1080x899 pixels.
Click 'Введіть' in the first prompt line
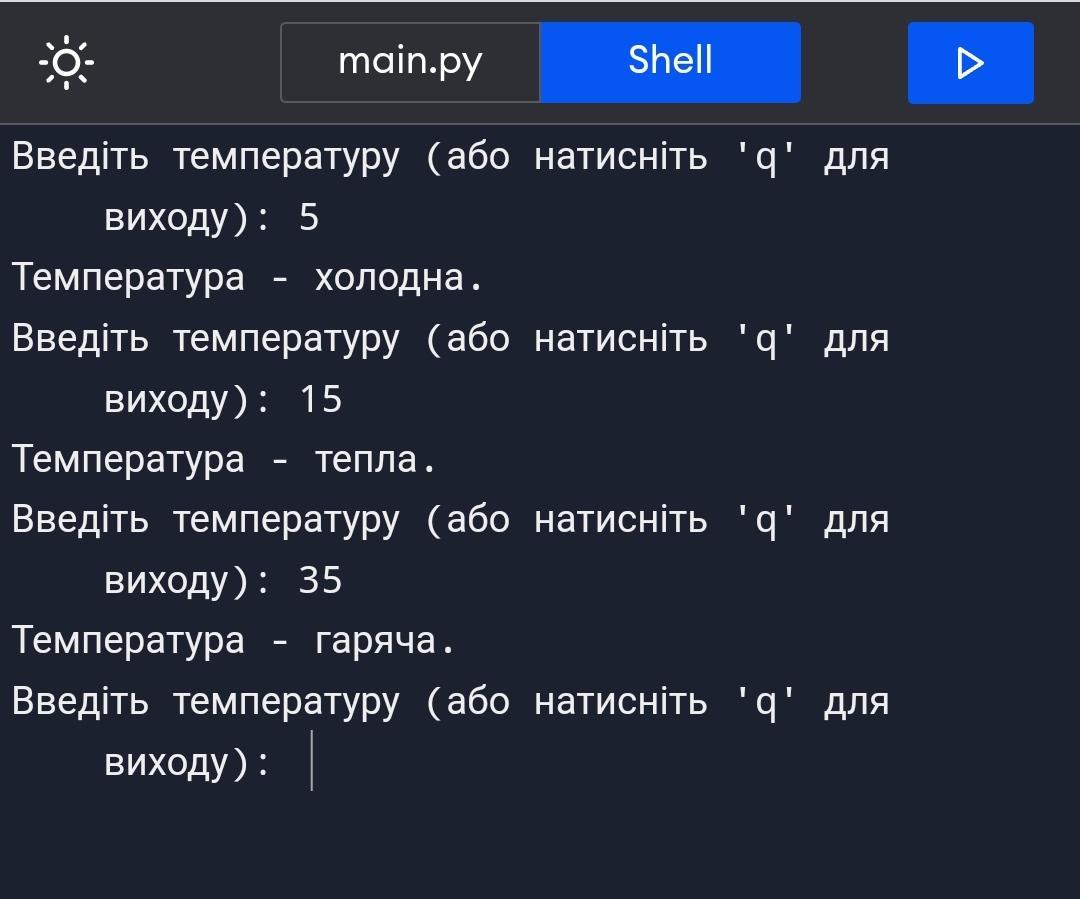(80, 157)
